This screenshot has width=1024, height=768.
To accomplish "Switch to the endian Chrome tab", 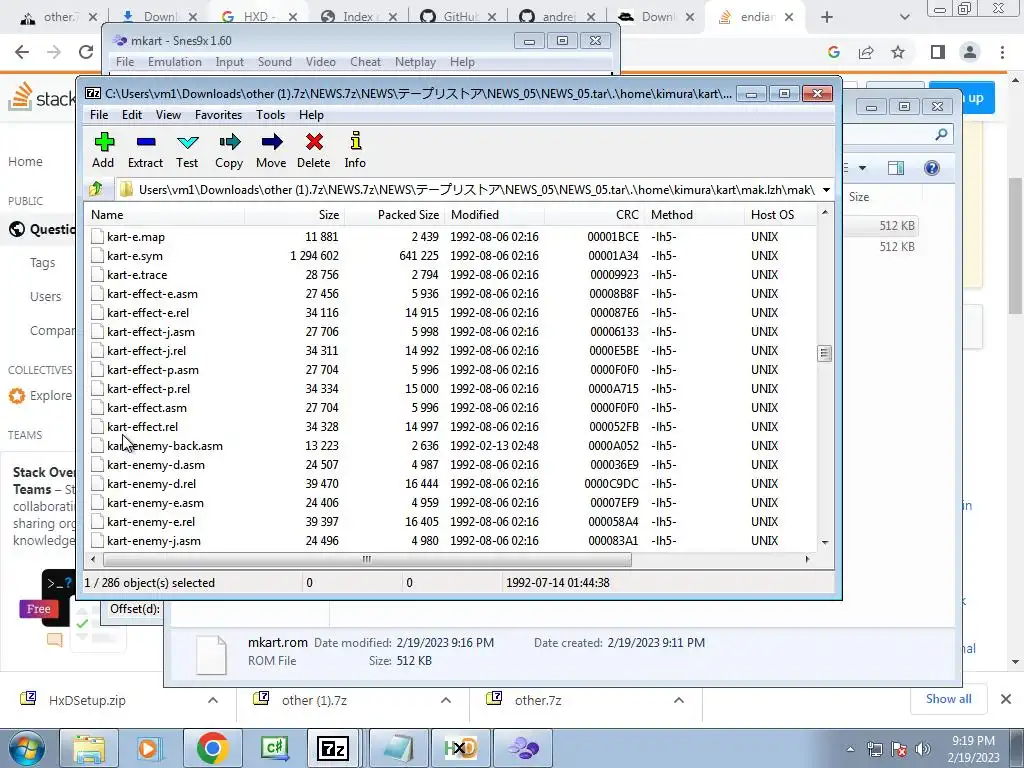I will [x=756, y=17].
